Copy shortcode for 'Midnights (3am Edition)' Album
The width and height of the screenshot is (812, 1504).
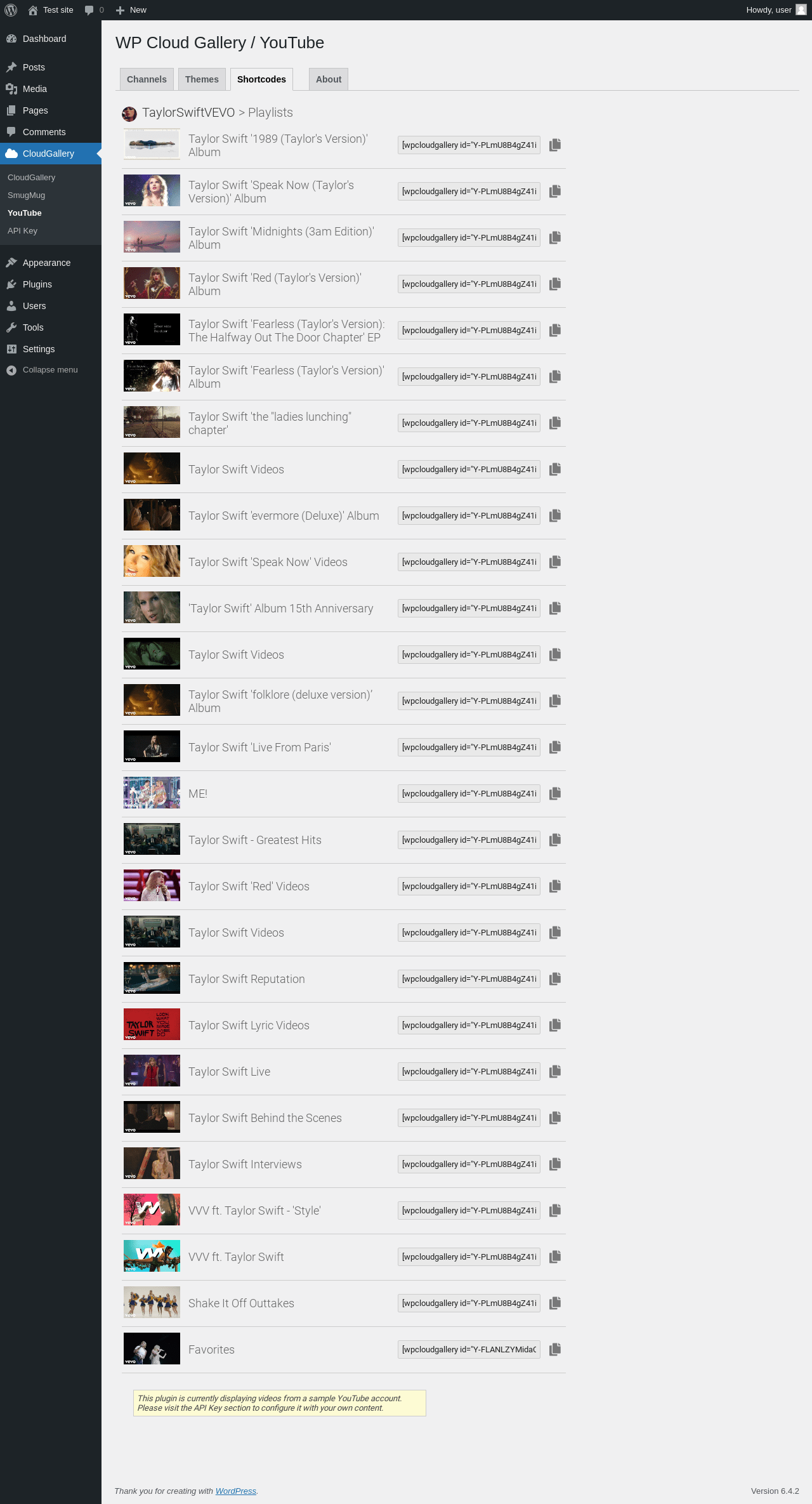click(555, 238)
